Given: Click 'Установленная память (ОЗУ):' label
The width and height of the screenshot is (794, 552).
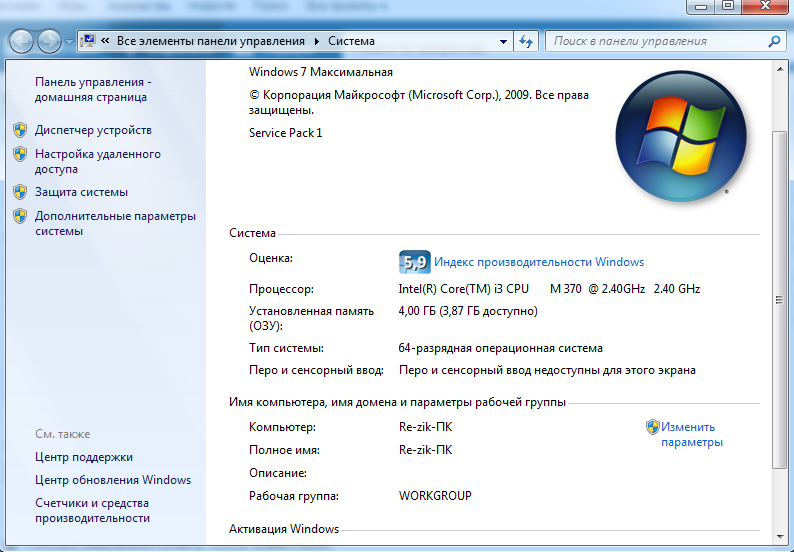Looking at the screenshot, I should [x=311, y=318].
